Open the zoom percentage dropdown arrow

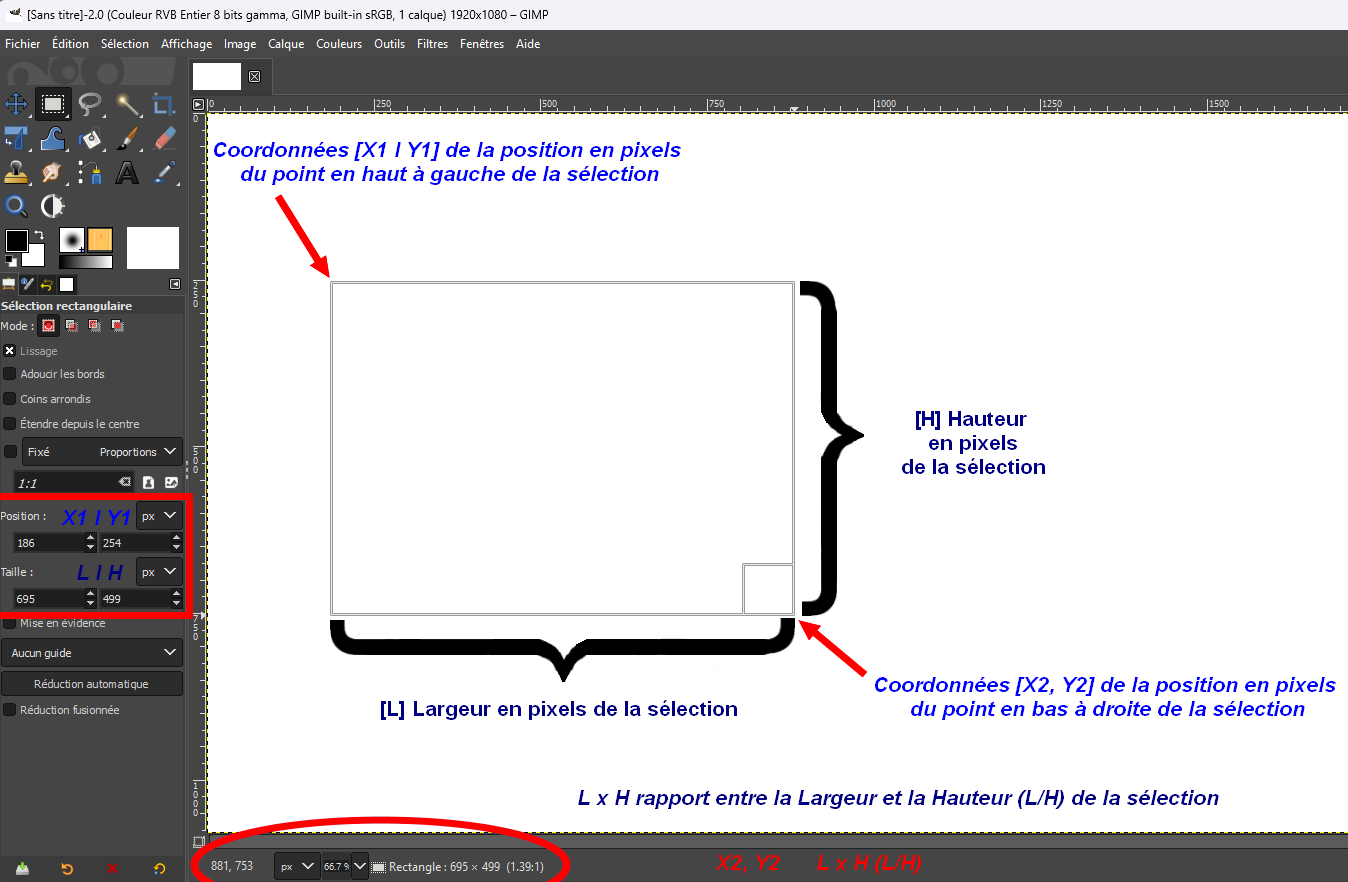[360, 866]
